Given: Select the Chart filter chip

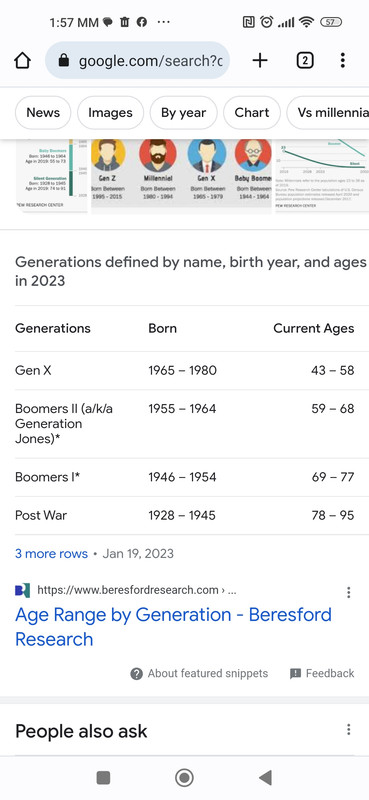Looking at the screenshot, I should tap(252, 113).
